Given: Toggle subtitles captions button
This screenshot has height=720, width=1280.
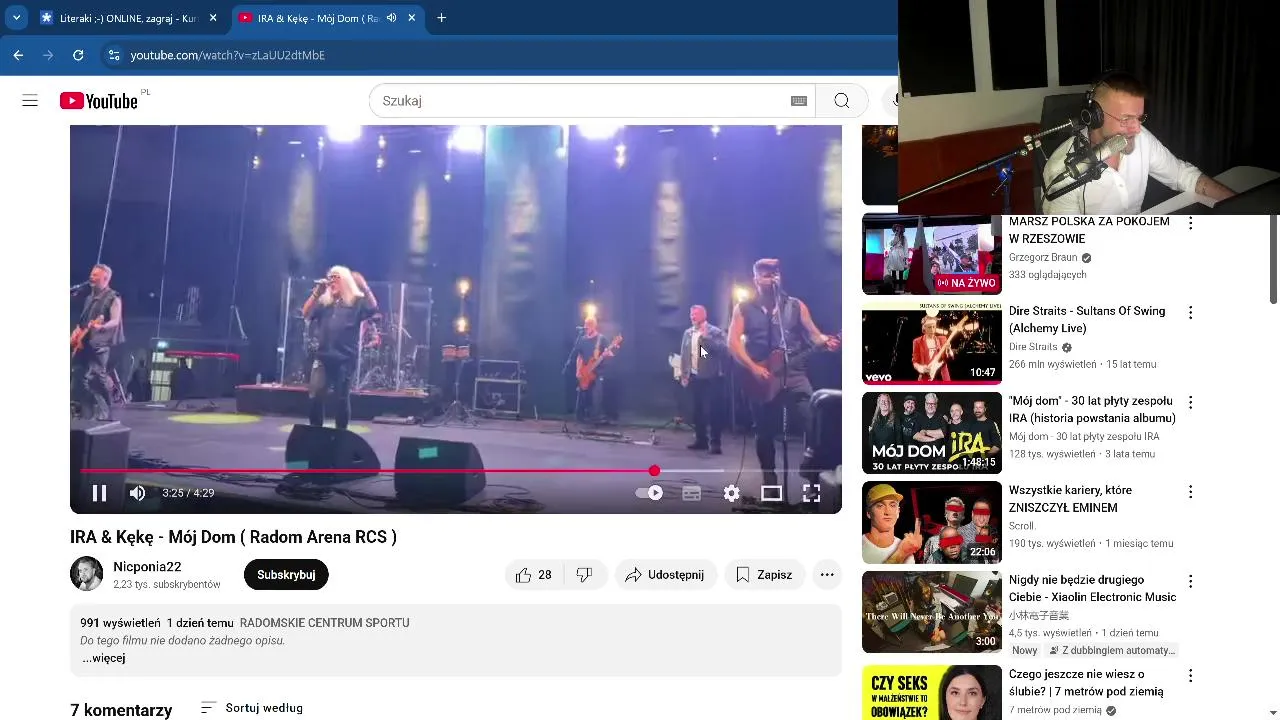Looking at the screenshot, I should point(691,493).
